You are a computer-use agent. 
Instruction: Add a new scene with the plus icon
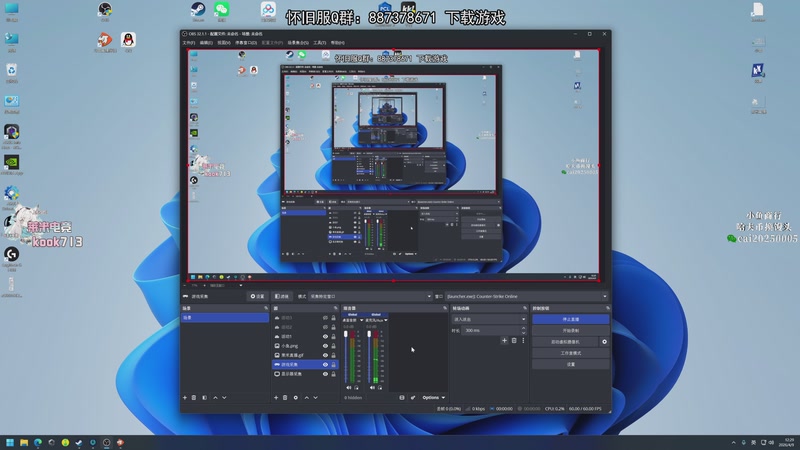[x=185, y=397]
